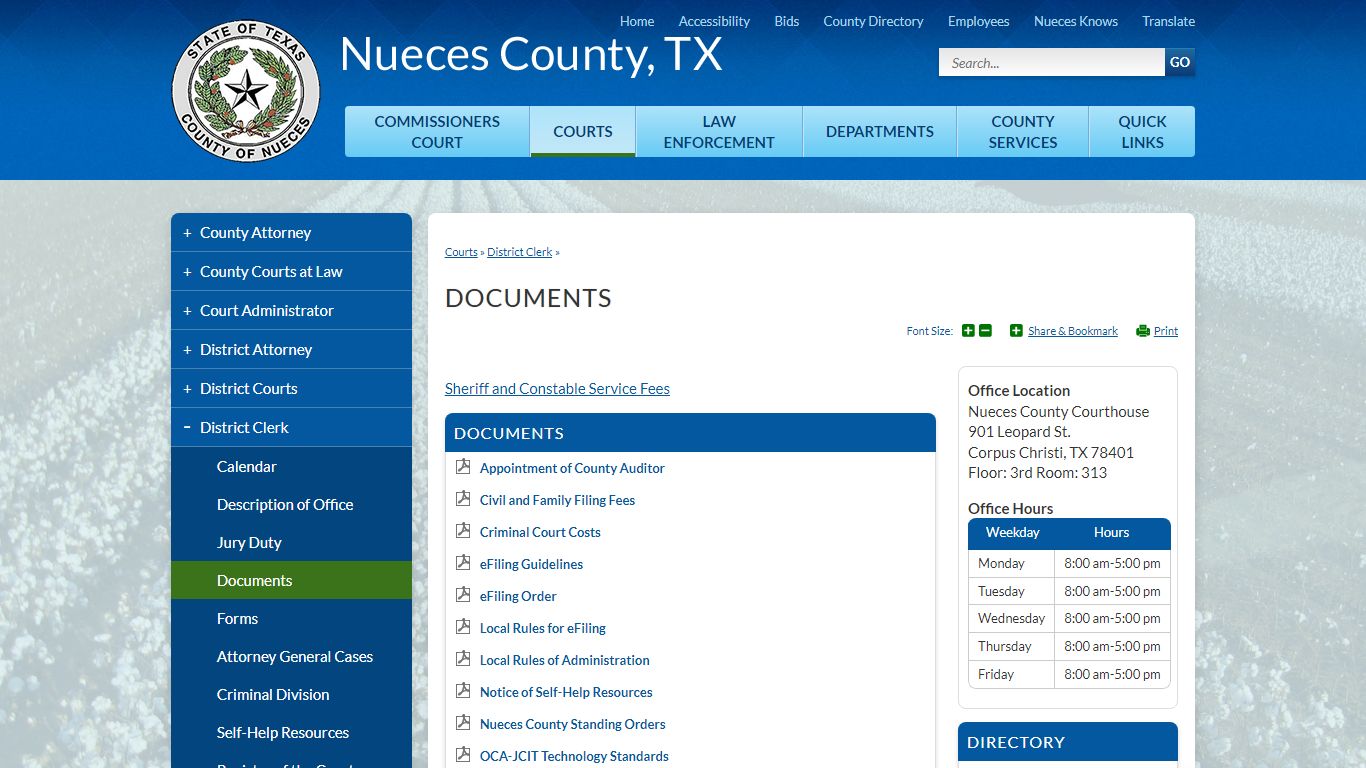
Task: Open the Criminal Court Costs document
Action: (x=540, y=532)
